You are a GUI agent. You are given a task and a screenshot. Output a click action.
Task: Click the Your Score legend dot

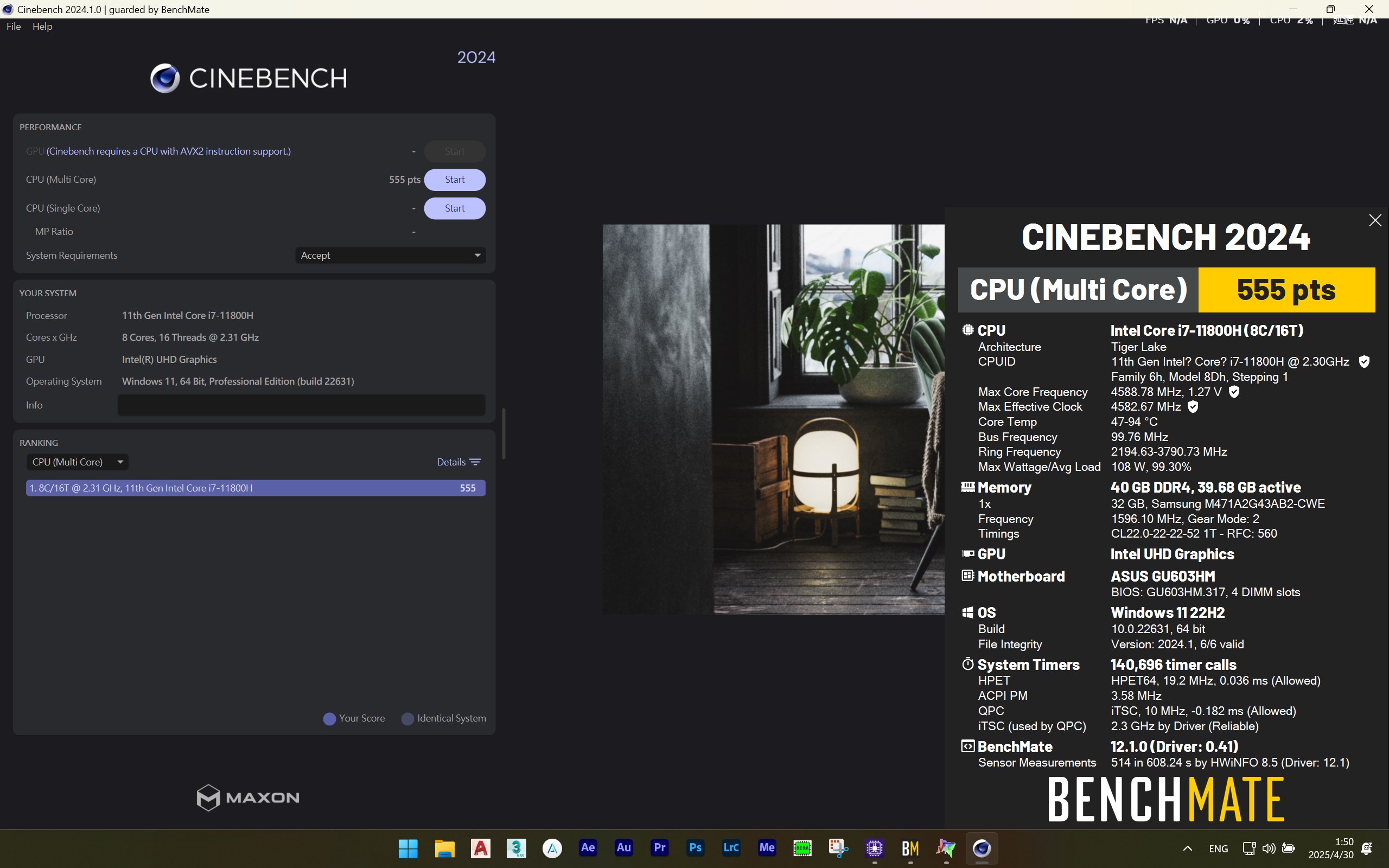329,719
